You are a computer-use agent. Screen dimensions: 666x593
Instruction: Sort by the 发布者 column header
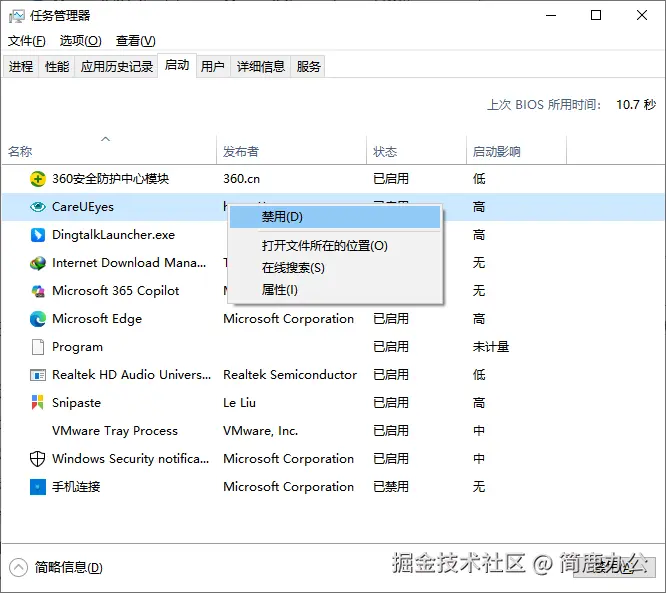[x=292, y=152]
